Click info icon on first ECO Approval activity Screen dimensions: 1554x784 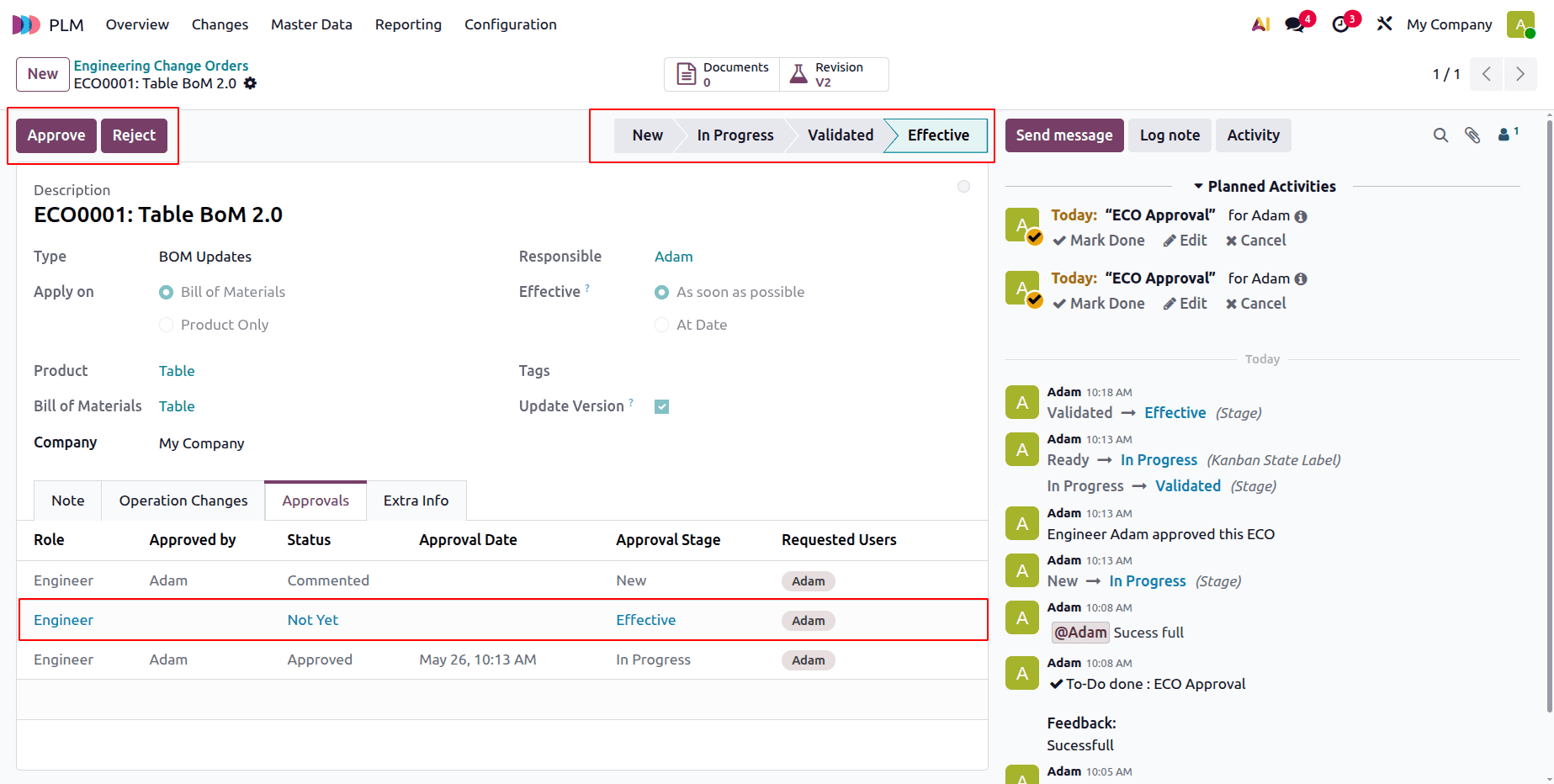click(1301, 216)
